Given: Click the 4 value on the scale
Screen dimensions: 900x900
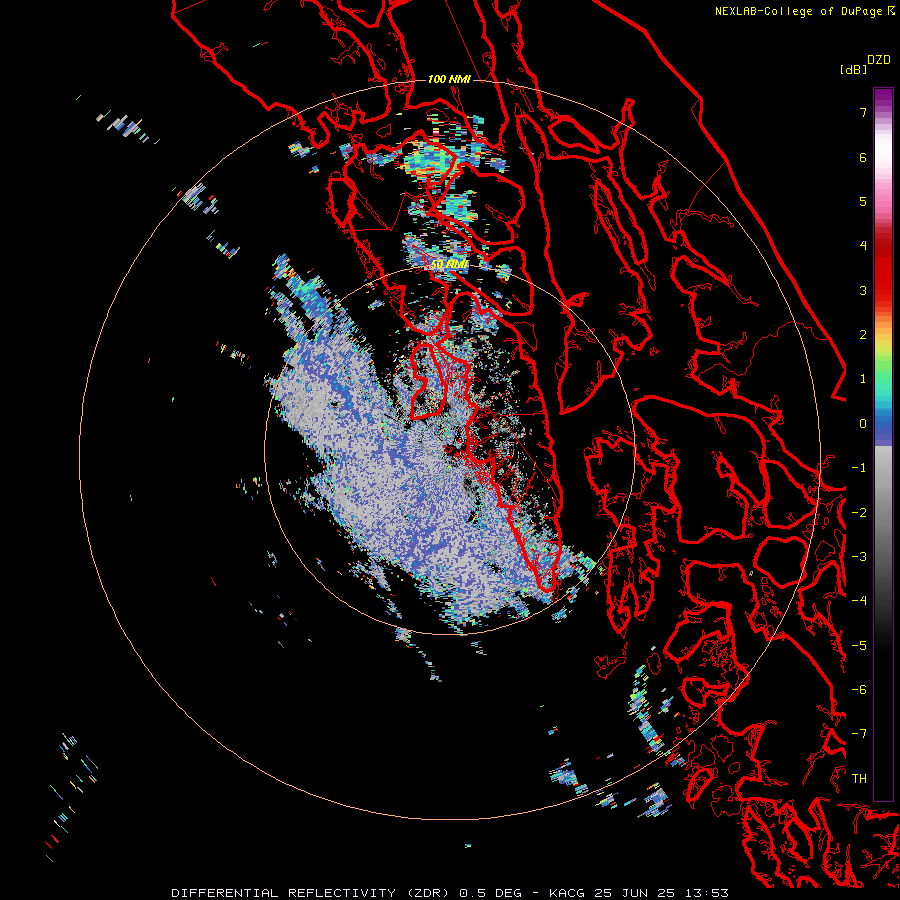Looking at the screenshot, I should (863, 246).
